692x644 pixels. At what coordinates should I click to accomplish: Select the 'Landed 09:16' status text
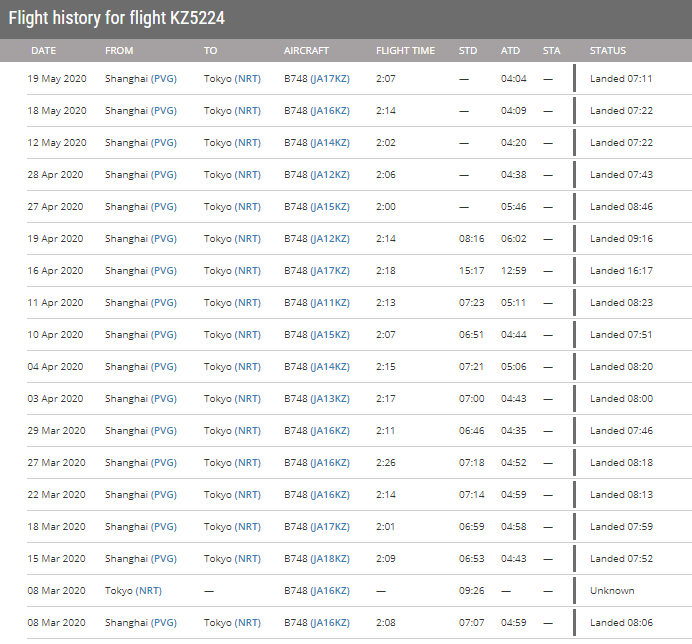point(621,239)
